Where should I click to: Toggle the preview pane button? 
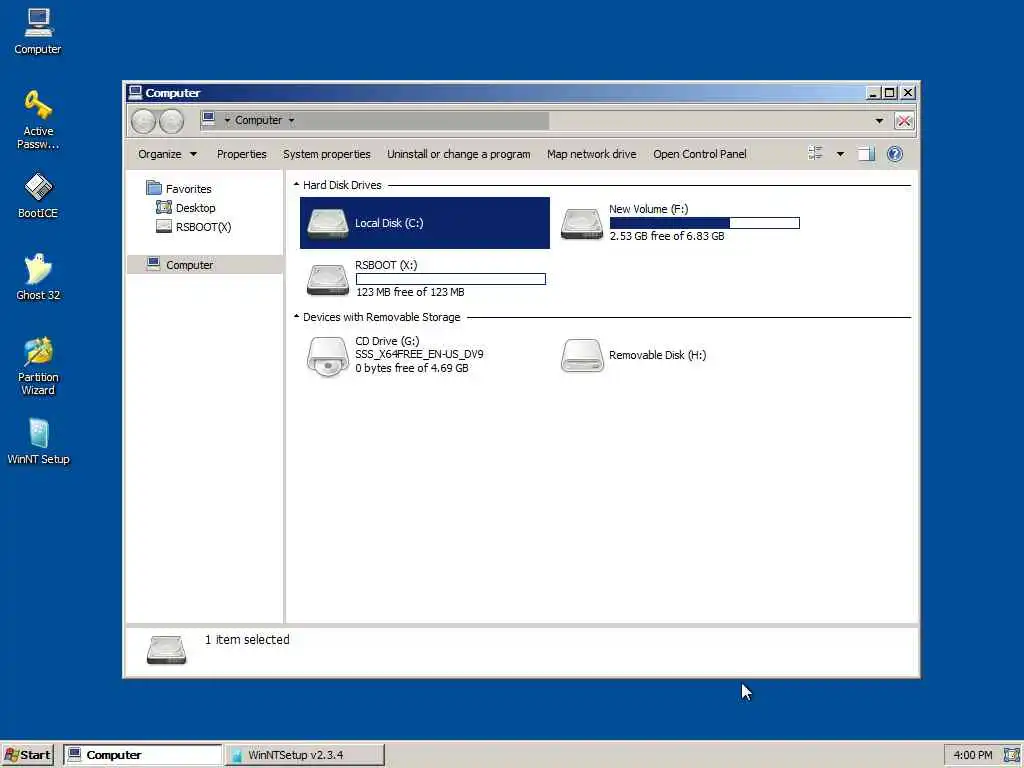866,154
